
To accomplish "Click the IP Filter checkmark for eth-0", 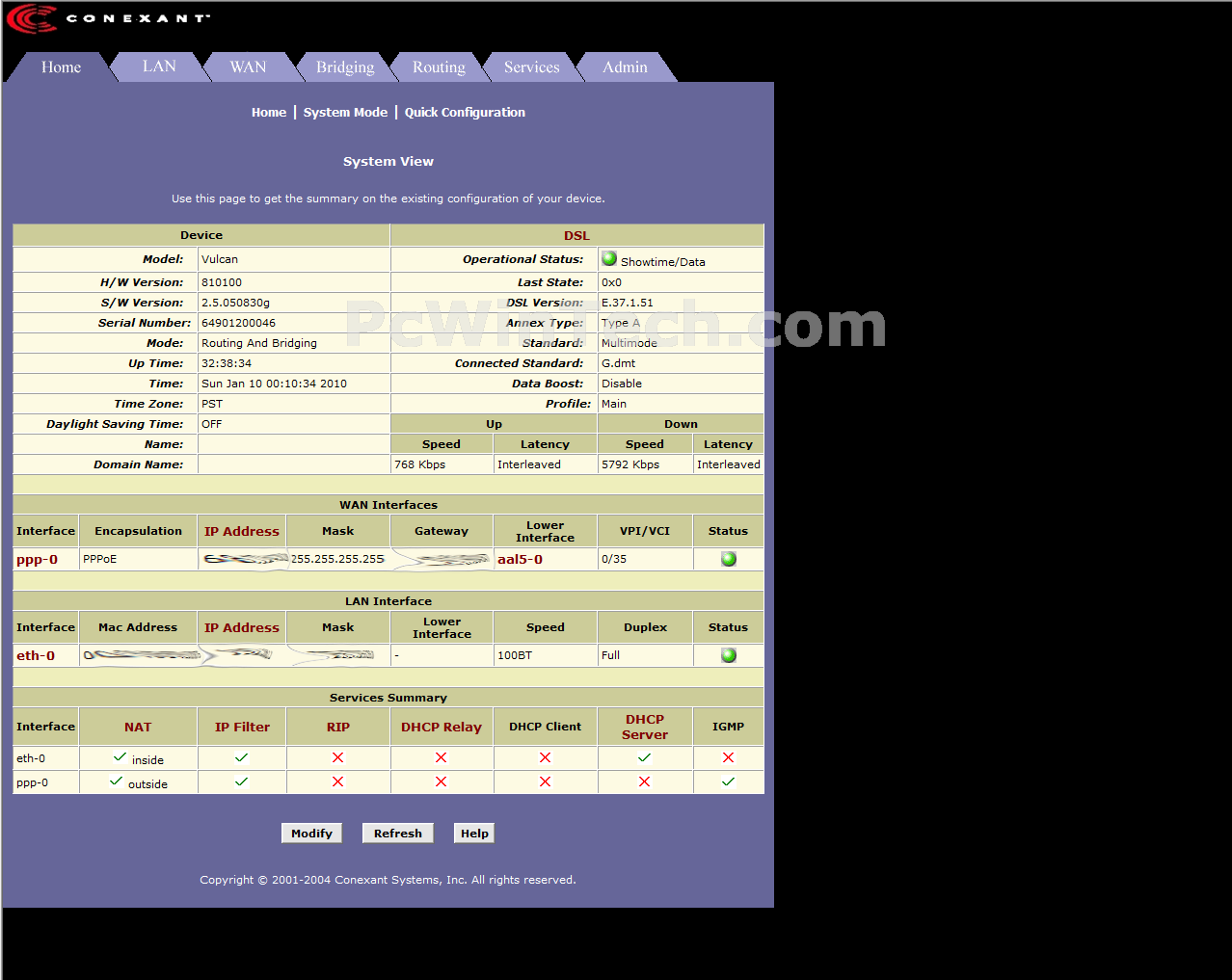I will coord(241,757).
